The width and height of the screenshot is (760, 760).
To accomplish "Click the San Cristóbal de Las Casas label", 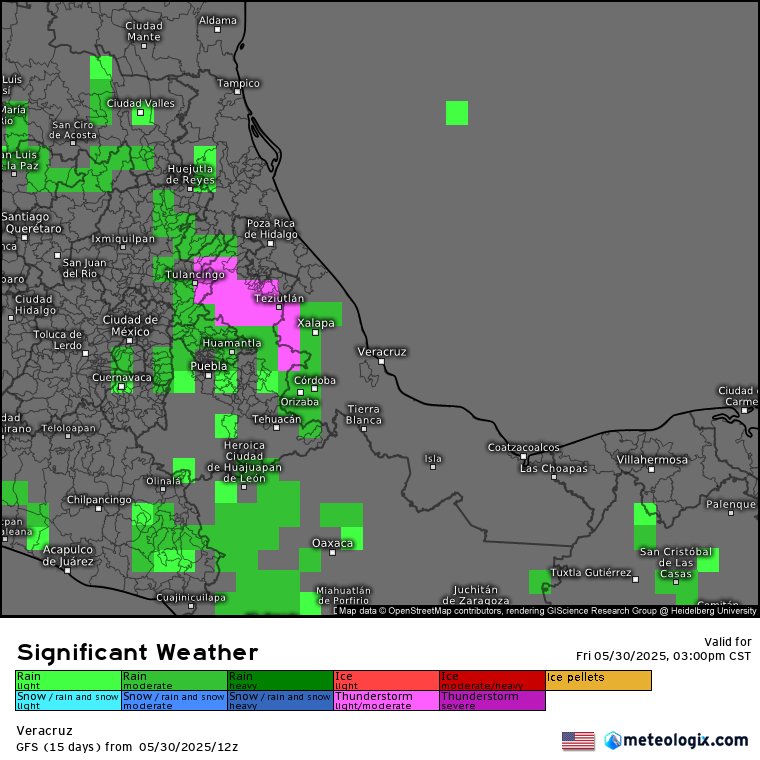I will pos(676,562).
